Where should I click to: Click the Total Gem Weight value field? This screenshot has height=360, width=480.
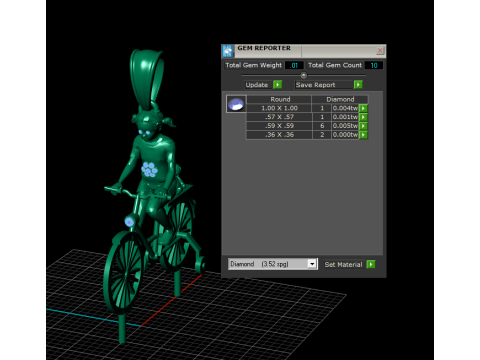coord(294,65)
